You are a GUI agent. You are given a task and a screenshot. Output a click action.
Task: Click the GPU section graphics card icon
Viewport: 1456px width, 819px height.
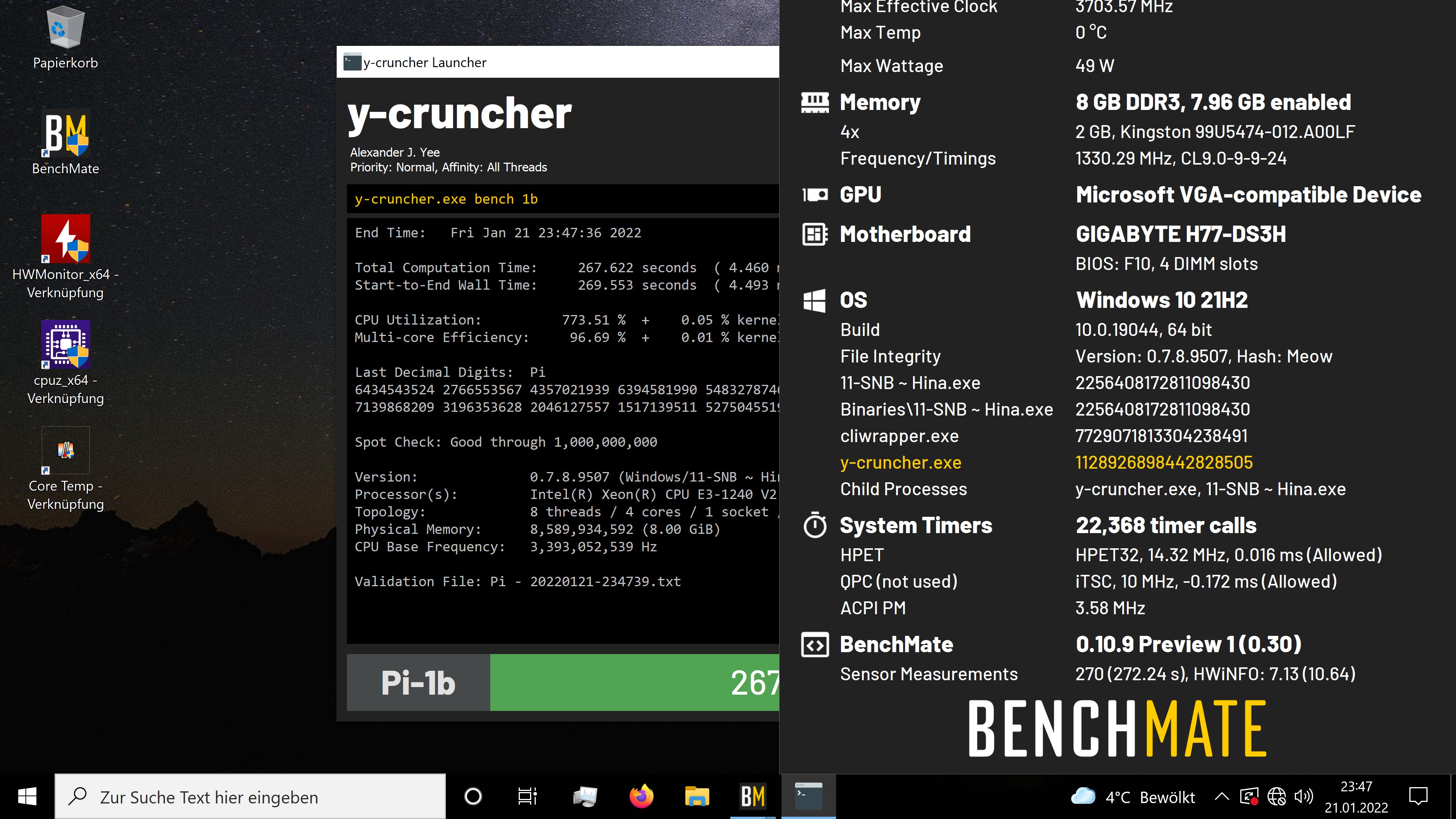pyautogui.click(x=814, y=195)
